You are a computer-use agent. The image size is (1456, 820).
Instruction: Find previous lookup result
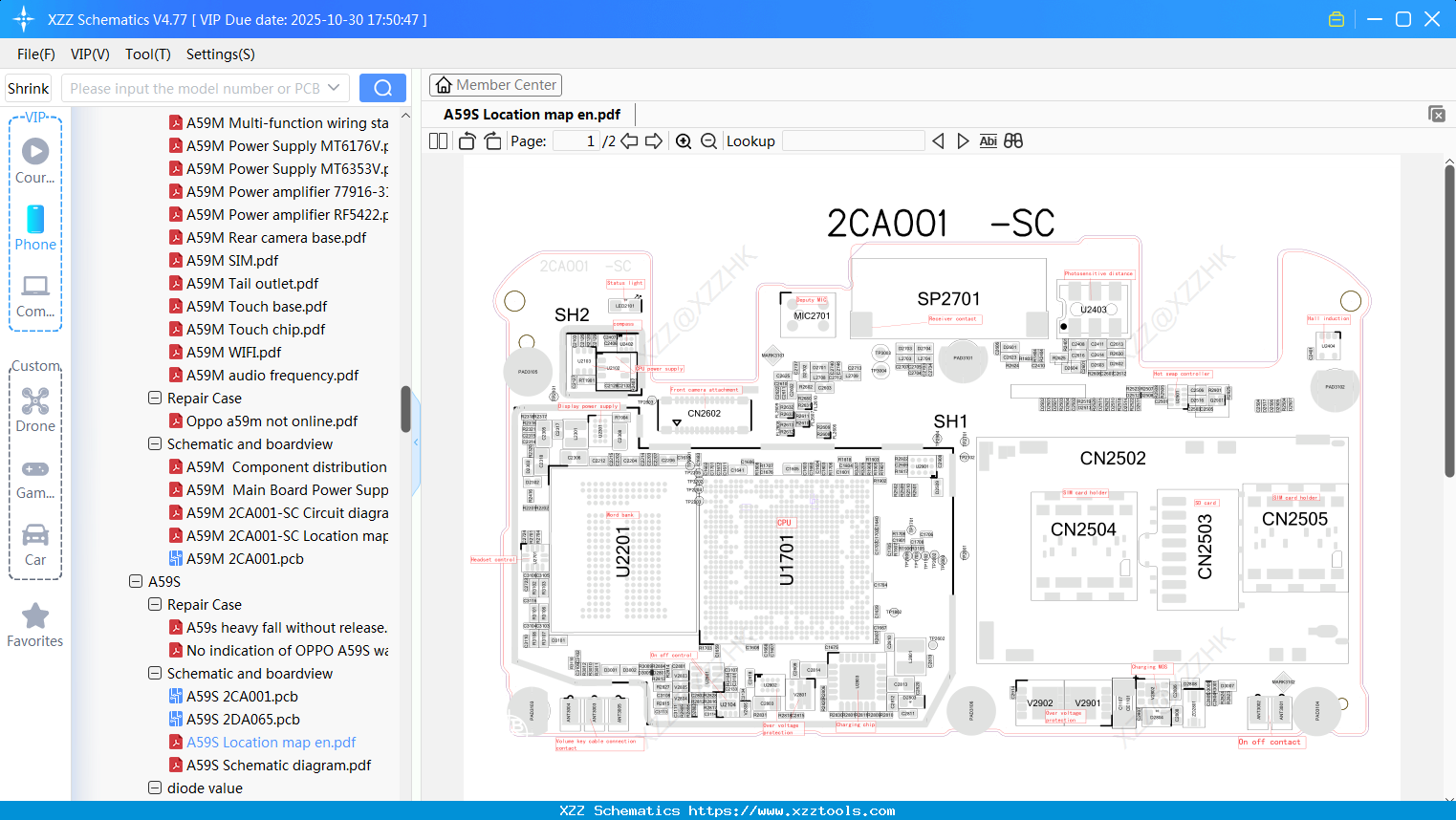(x=938, y=141)
